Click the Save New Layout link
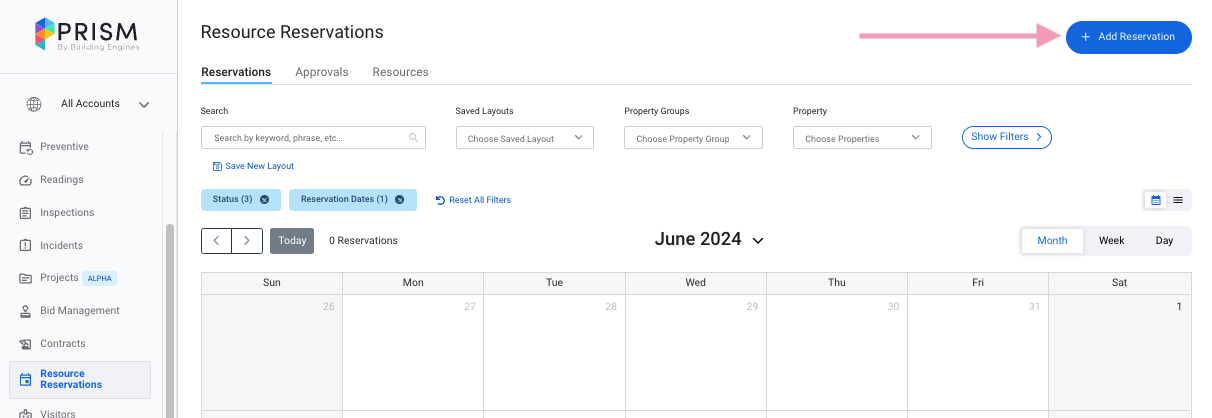 coord(253,166)
